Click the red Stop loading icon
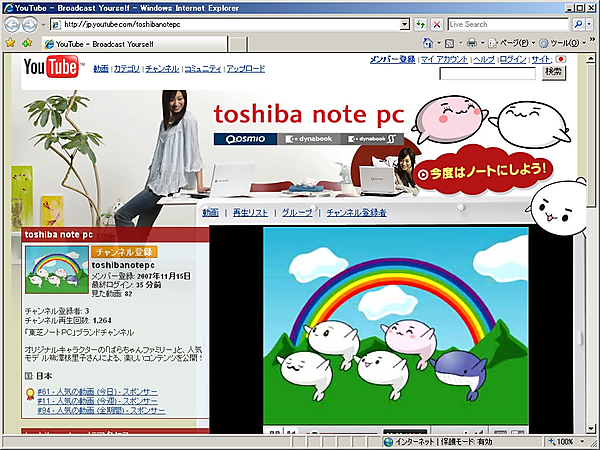 tap(437, 24)
